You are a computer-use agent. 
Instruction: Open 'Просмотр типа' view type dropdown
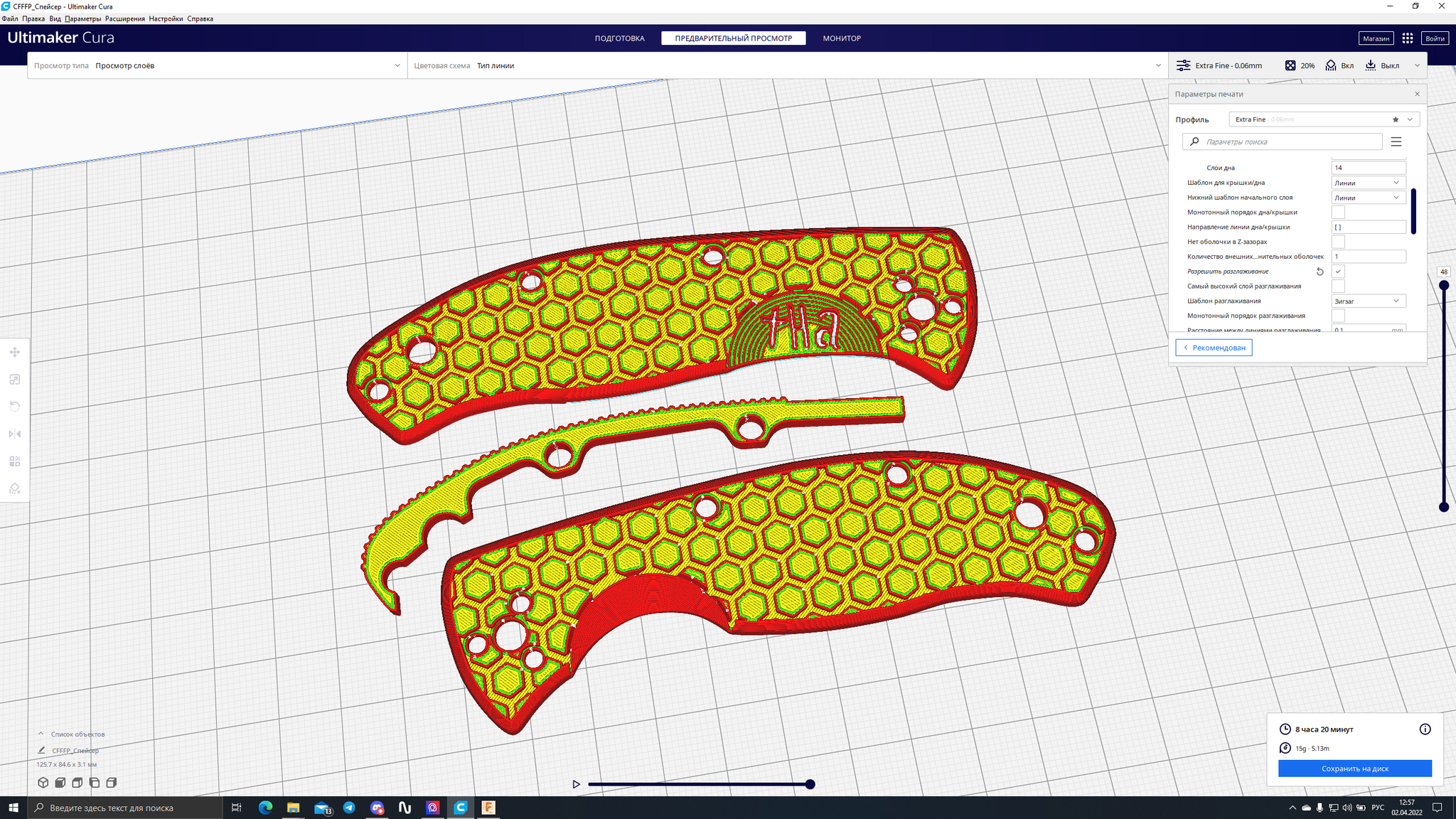click(217, 65)
